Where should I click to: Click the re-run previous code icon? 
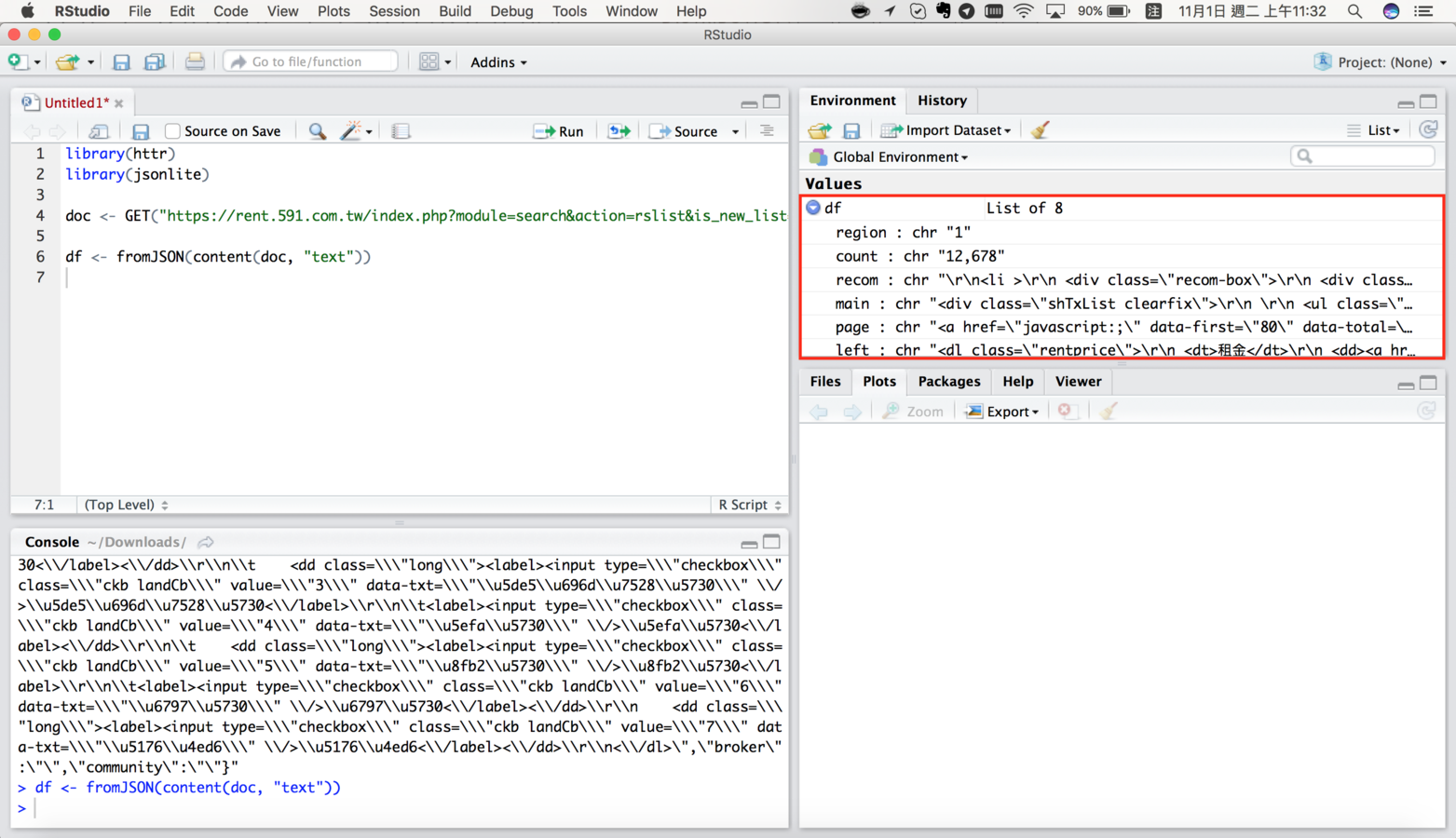pyautogui.click(x=619, y=131)
